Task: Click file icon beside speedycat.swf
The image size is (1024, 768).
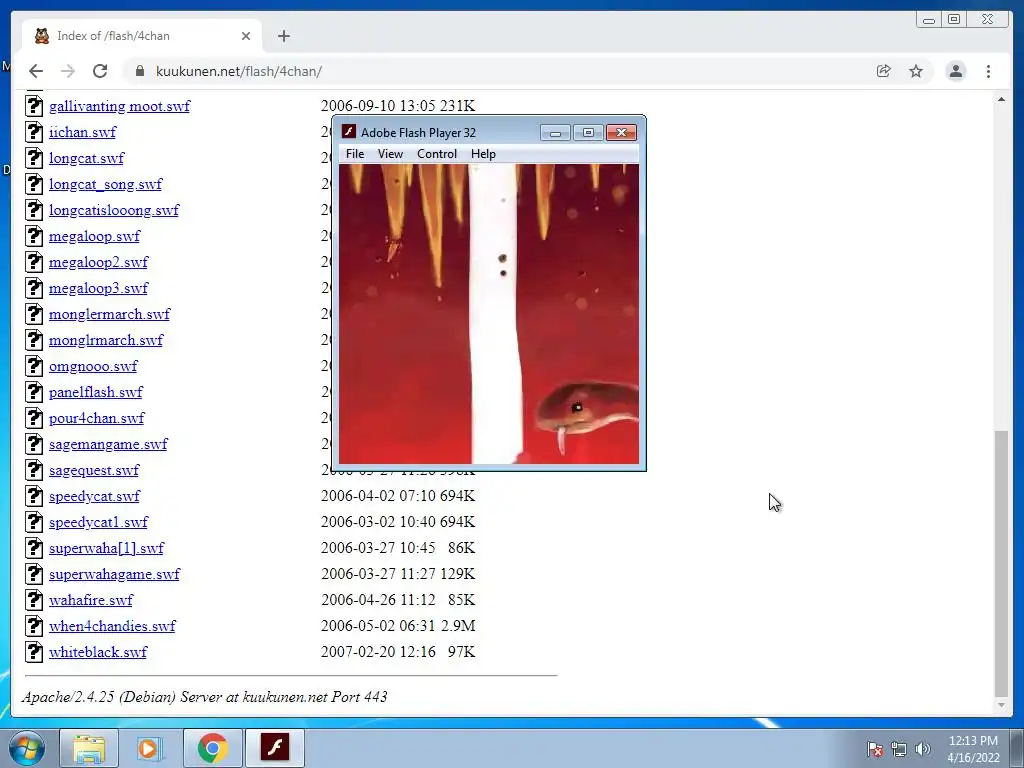Action: point(34,496)
